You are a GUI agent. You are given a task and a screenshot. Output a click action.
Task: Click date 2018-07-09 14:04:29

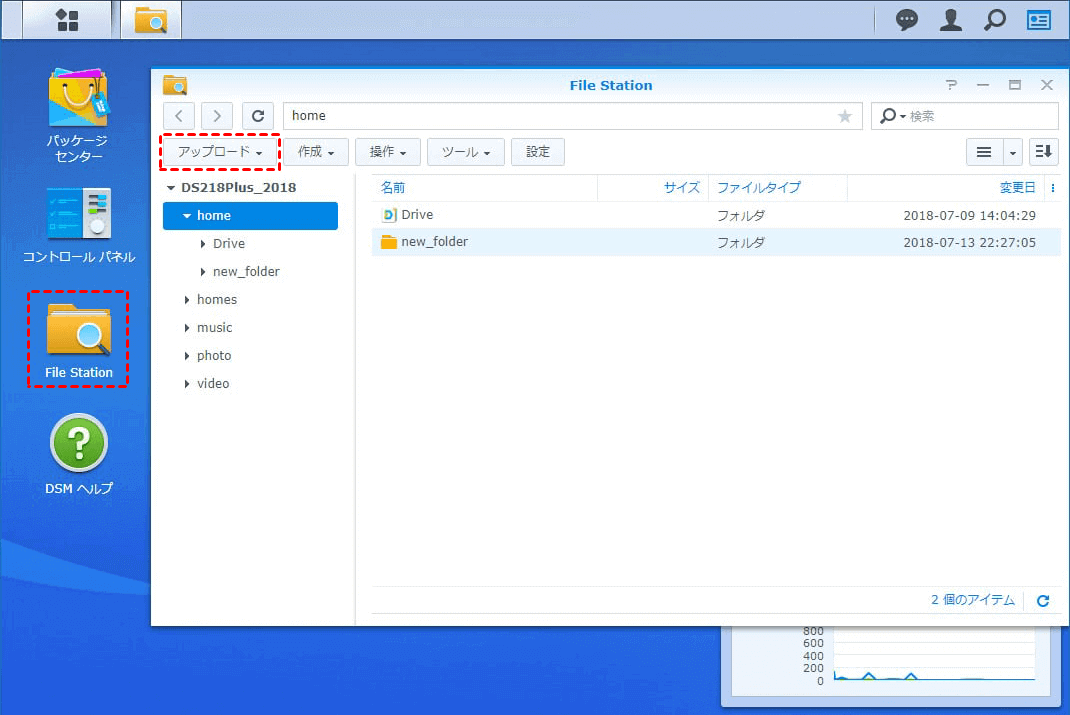pos(969,216)
